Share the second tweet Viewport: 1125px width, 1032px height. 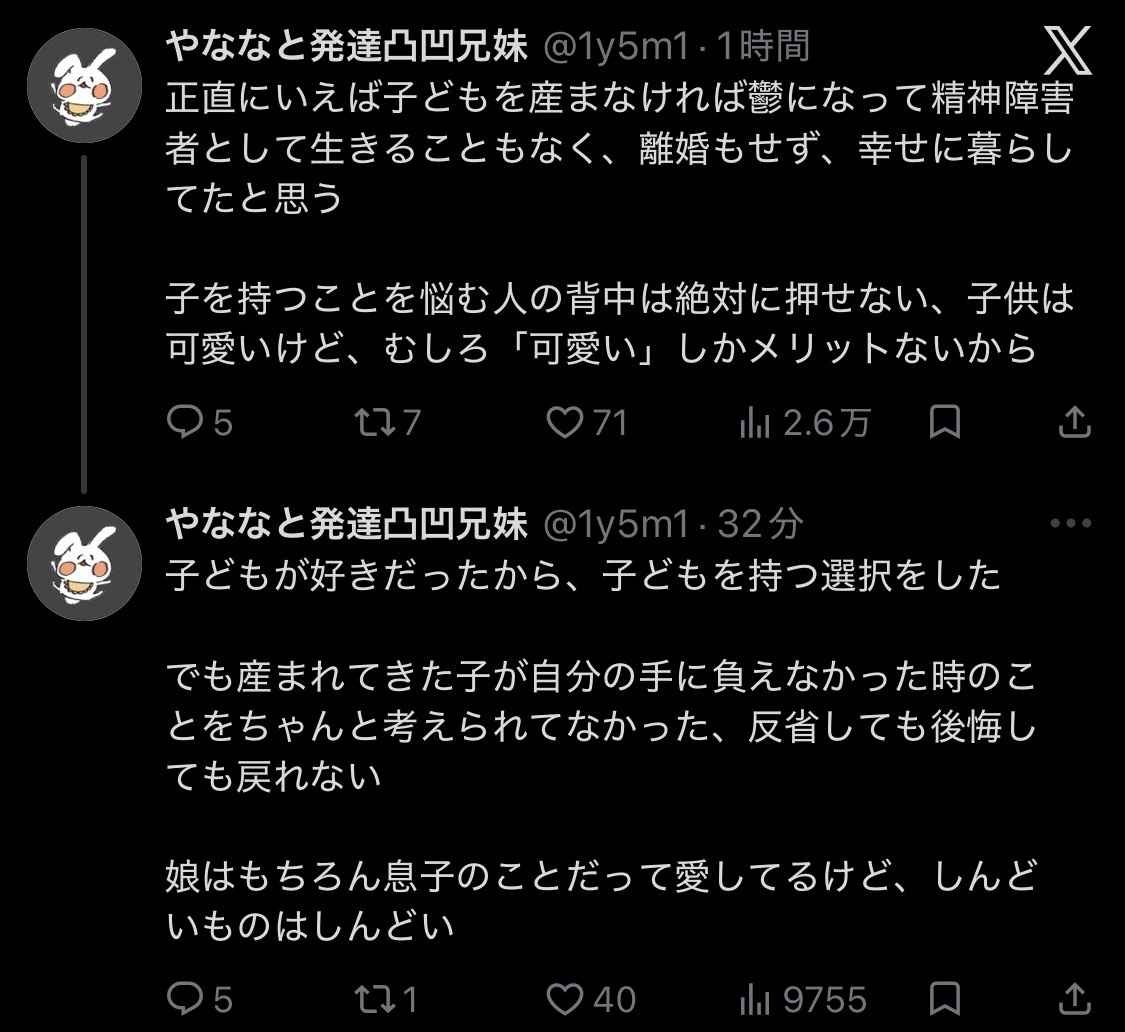[x=1074, y=998]
